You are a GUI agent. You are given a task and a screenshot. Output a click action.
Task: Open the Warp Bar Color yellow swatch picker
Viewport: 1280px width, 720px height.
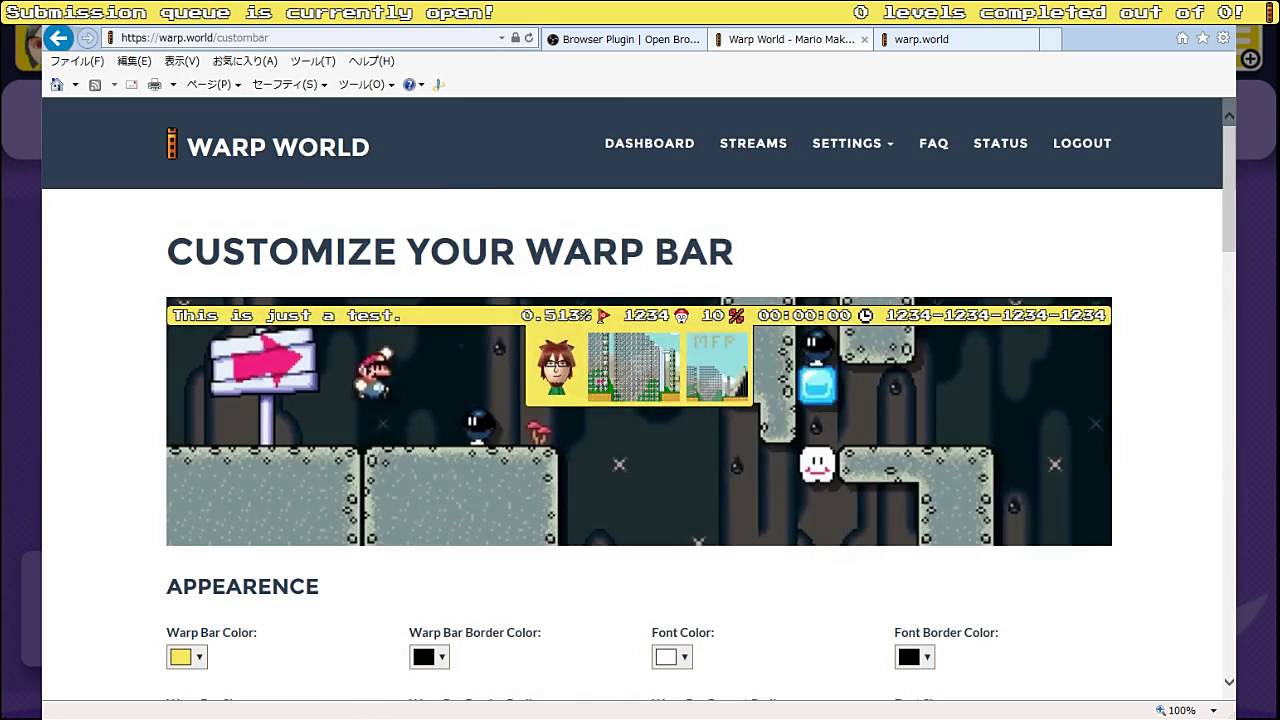click(x=187, y=657)
